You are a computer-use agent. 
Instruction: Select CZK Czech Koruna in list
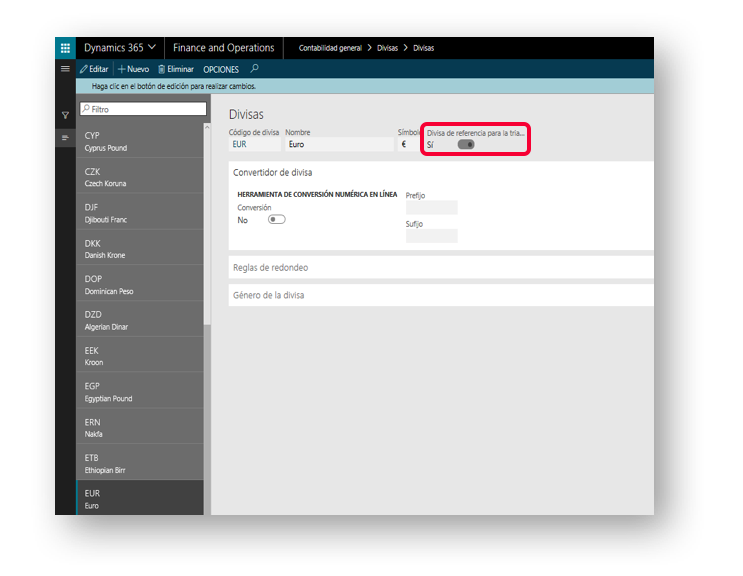point(140,177)
